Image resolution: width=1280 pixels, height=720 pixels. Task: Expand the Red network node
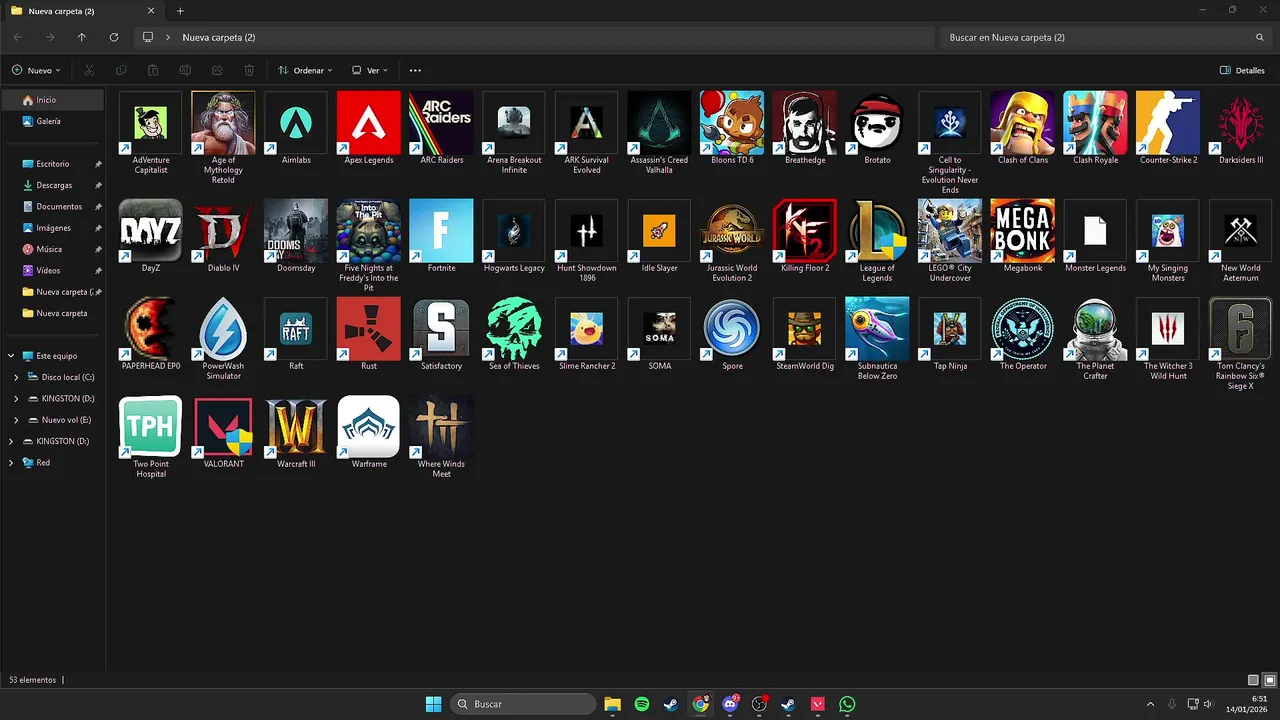(10, 463)
